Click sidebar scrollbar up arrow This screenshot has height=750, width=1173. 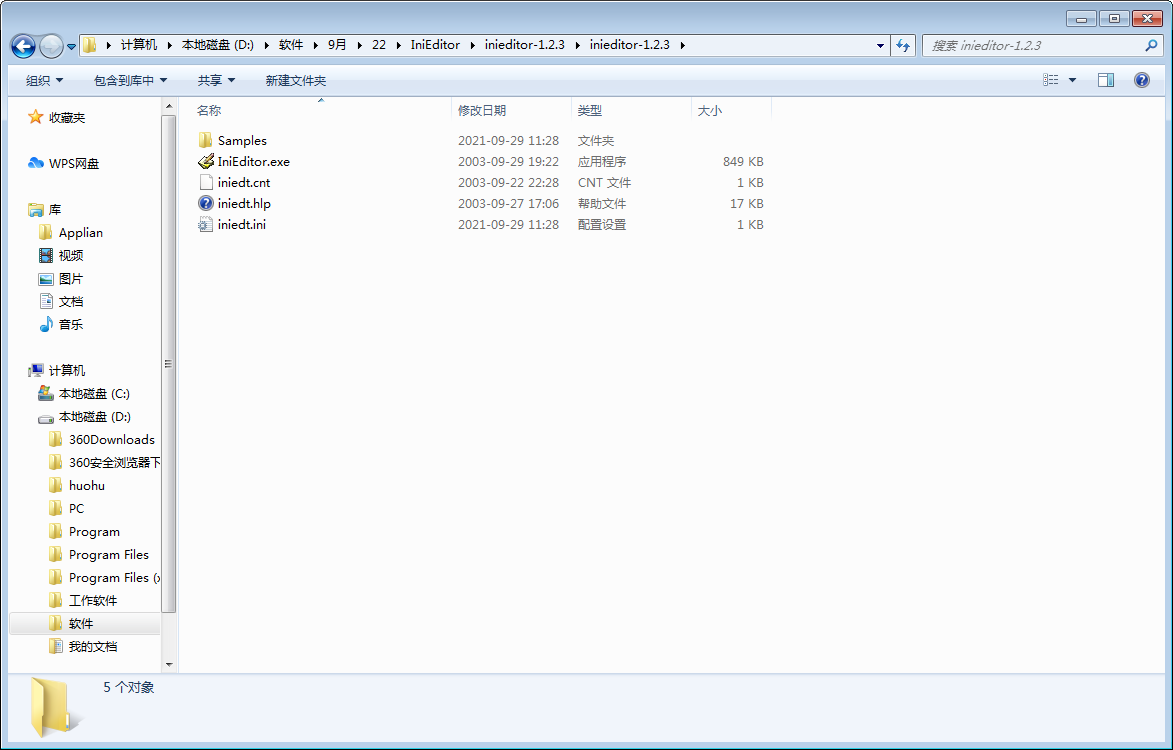(x=169, y=107)
